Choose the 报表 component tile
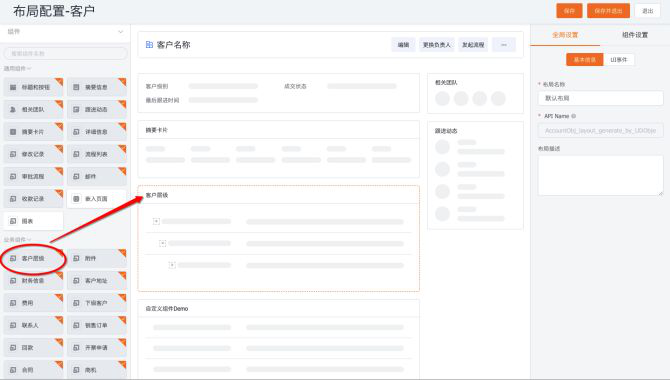The image size is (670, 380). point(33,221)
